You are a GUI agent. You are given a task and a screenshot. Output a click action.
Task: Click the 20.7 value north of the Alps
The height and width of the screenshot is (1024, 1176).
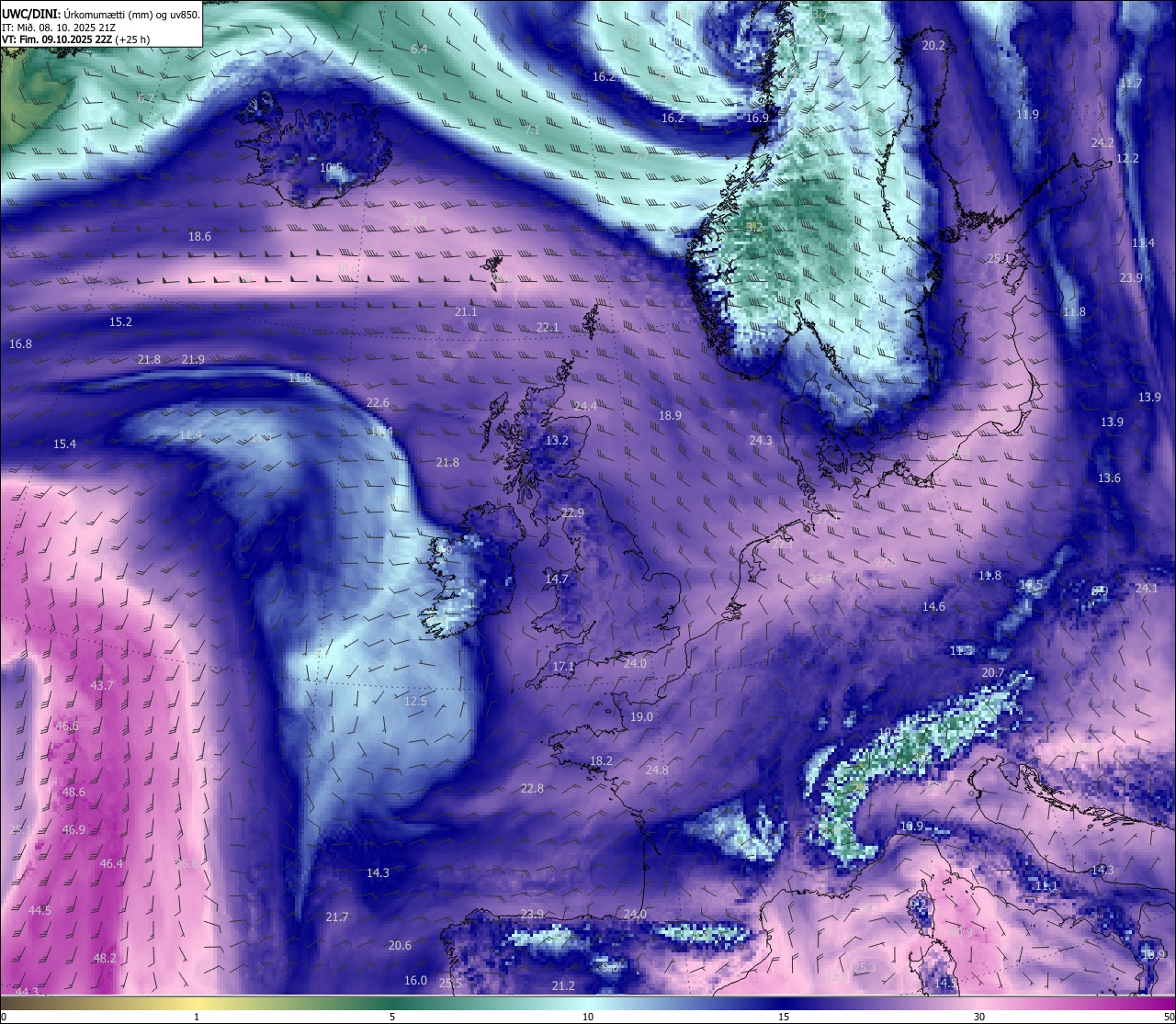(993, 672)
